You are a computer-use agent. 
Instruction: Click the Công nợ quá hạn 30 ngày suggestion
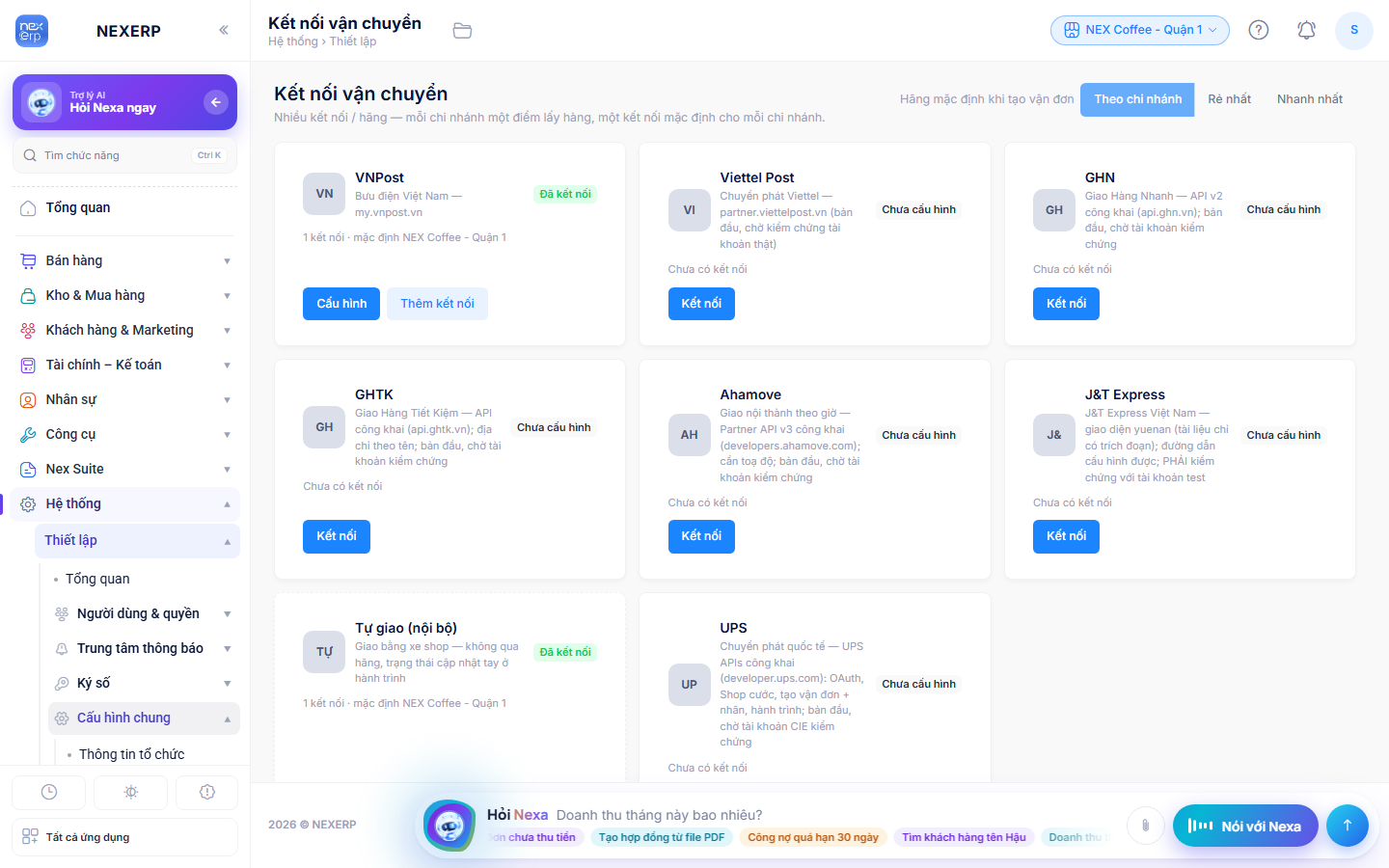click(x=813, y=837)
